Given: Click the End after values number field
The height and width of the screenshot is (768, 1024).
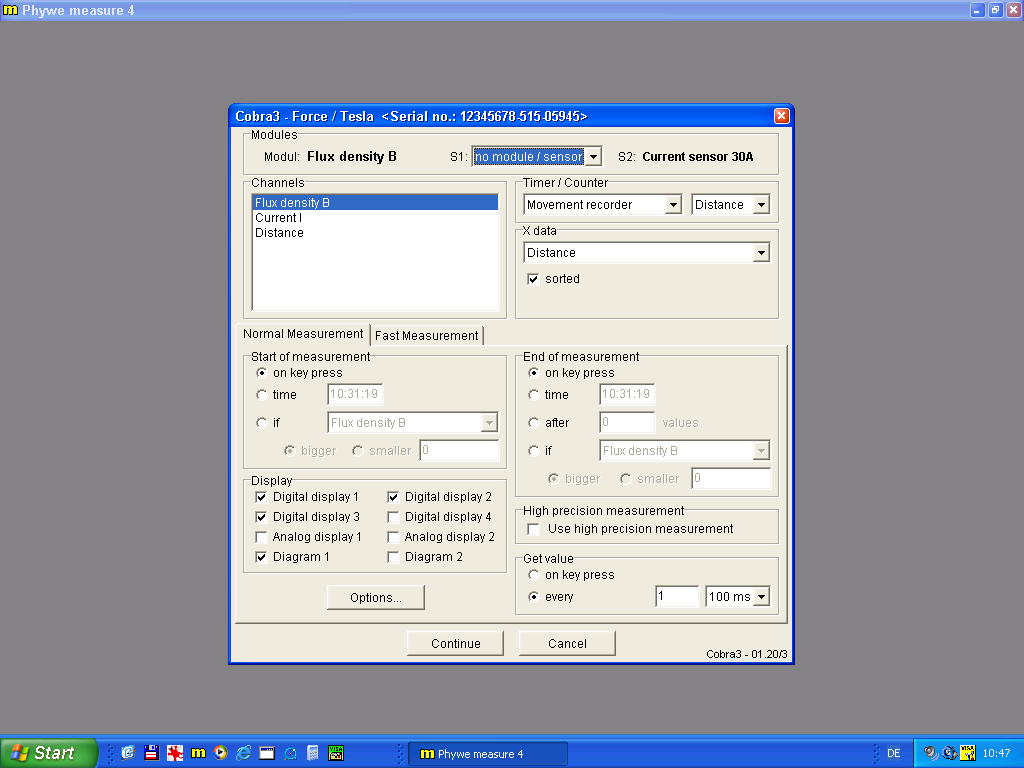Looking at the screenshot, I should [x=627, y=422].
